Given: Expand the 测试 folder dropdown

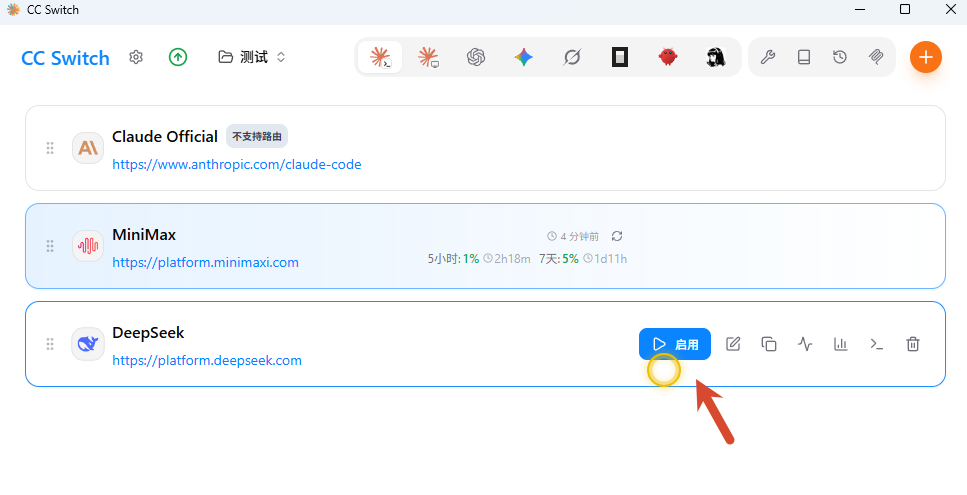Looking at the screenshot, I should [x=252, y=57].
